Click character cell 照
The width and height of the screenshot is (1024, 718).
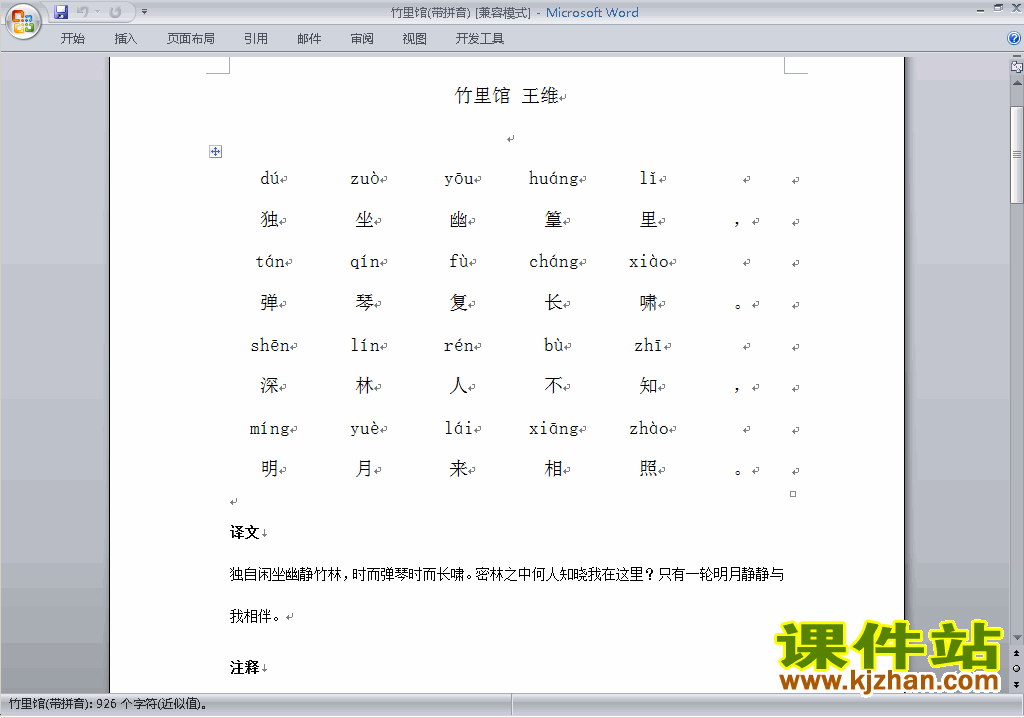pos(648,468)
